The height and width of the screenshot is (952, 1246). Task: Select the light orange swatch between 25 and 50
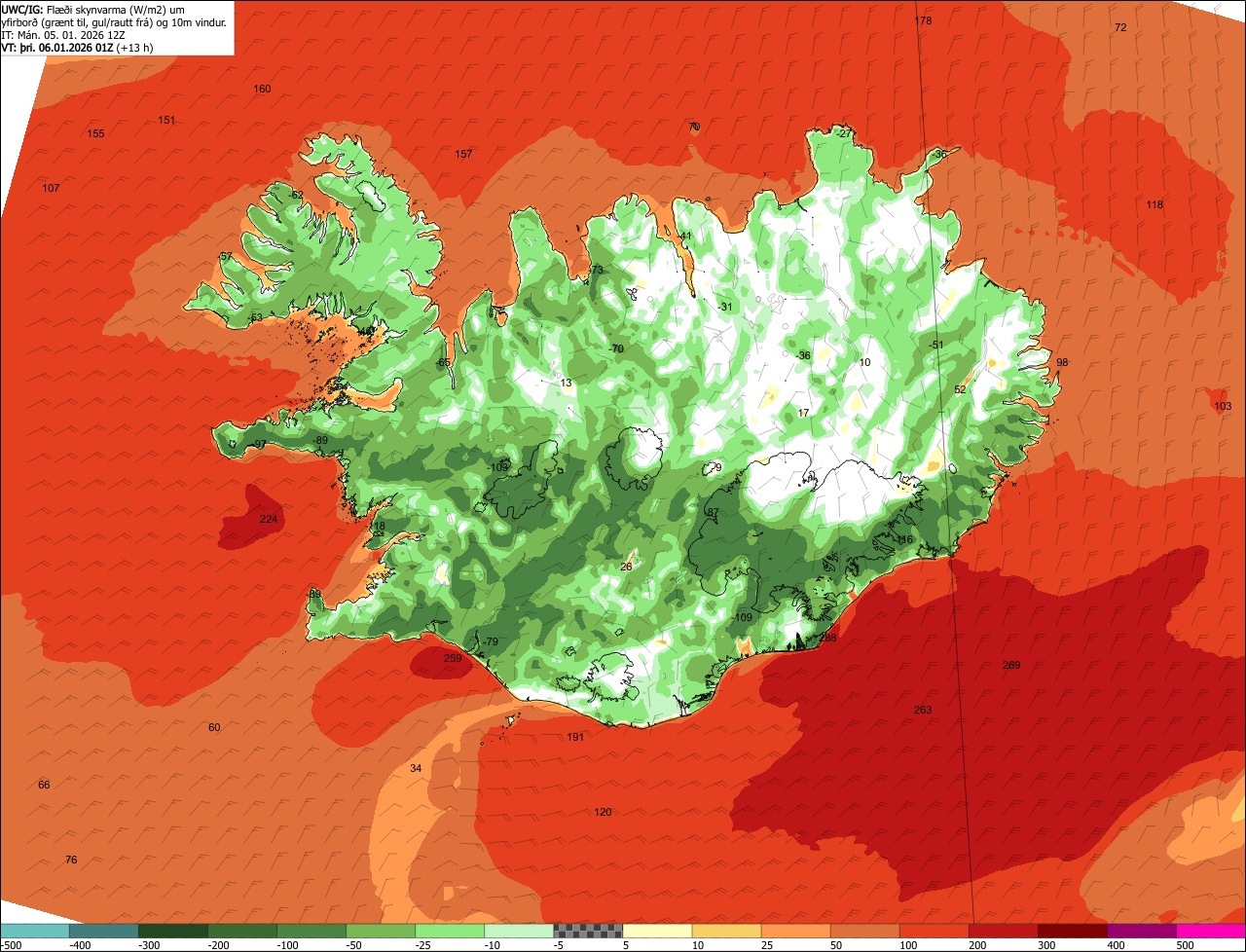(795, 931)
